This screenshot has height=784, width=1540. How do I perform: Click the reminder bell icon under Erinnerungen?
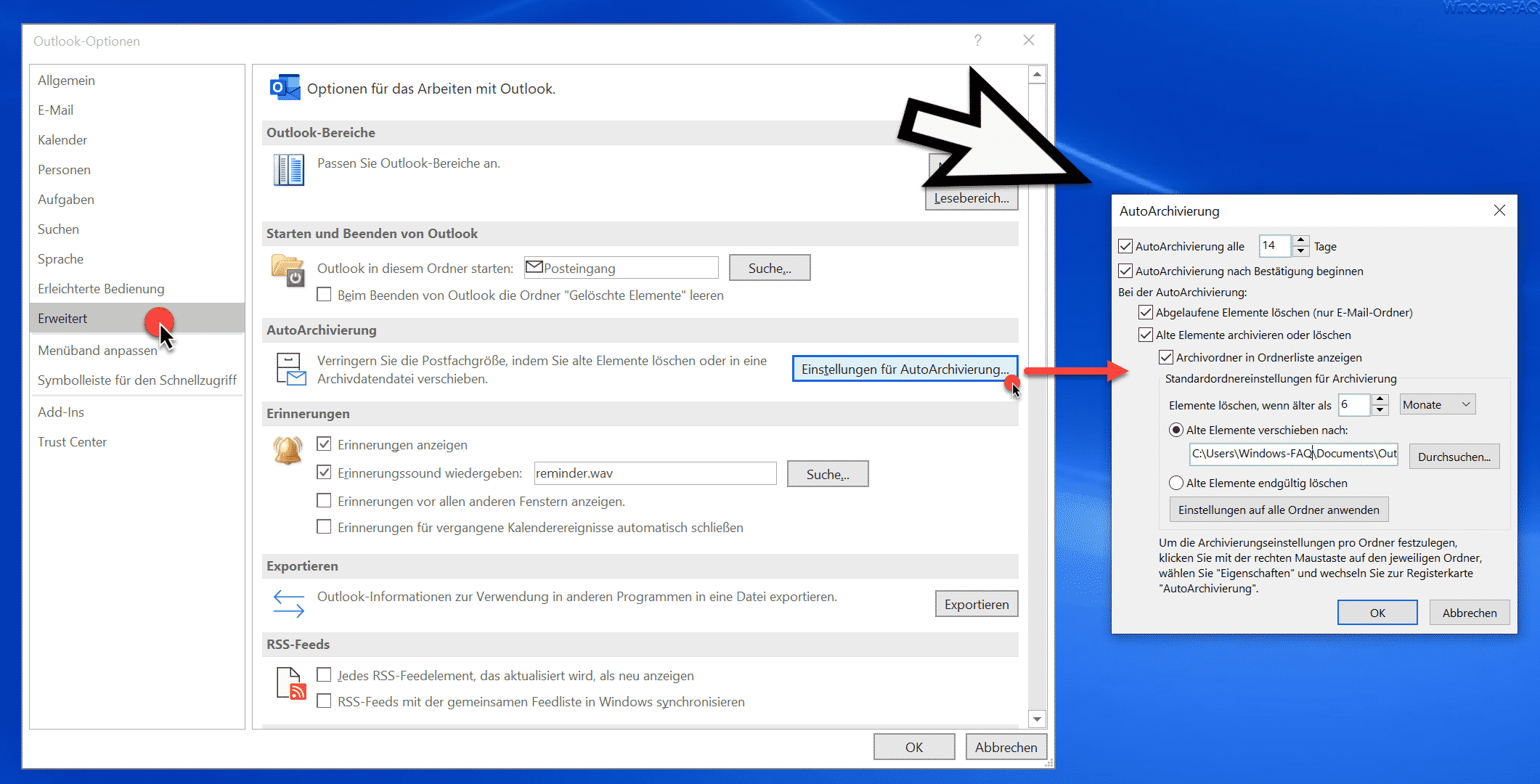288,450
